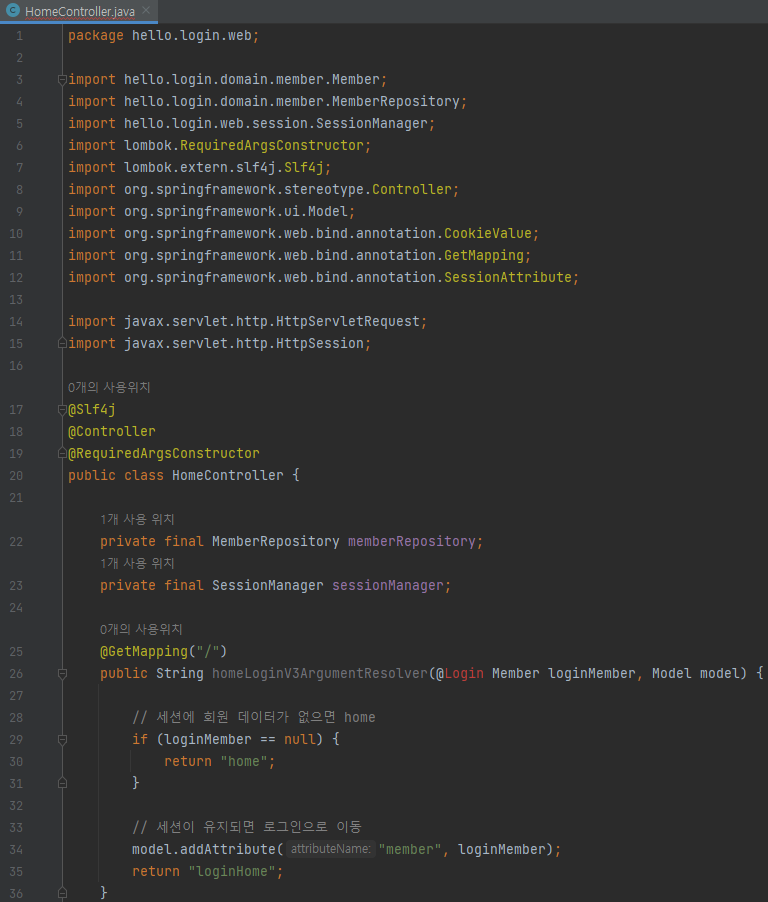
Task: Click the @Slf4j annotation on line 17
Action: click(x=91, y=410)
